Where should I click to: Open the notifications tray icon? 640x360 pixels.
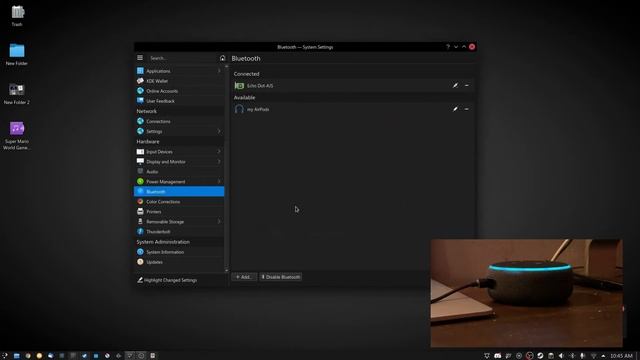(x=487, y=356)
